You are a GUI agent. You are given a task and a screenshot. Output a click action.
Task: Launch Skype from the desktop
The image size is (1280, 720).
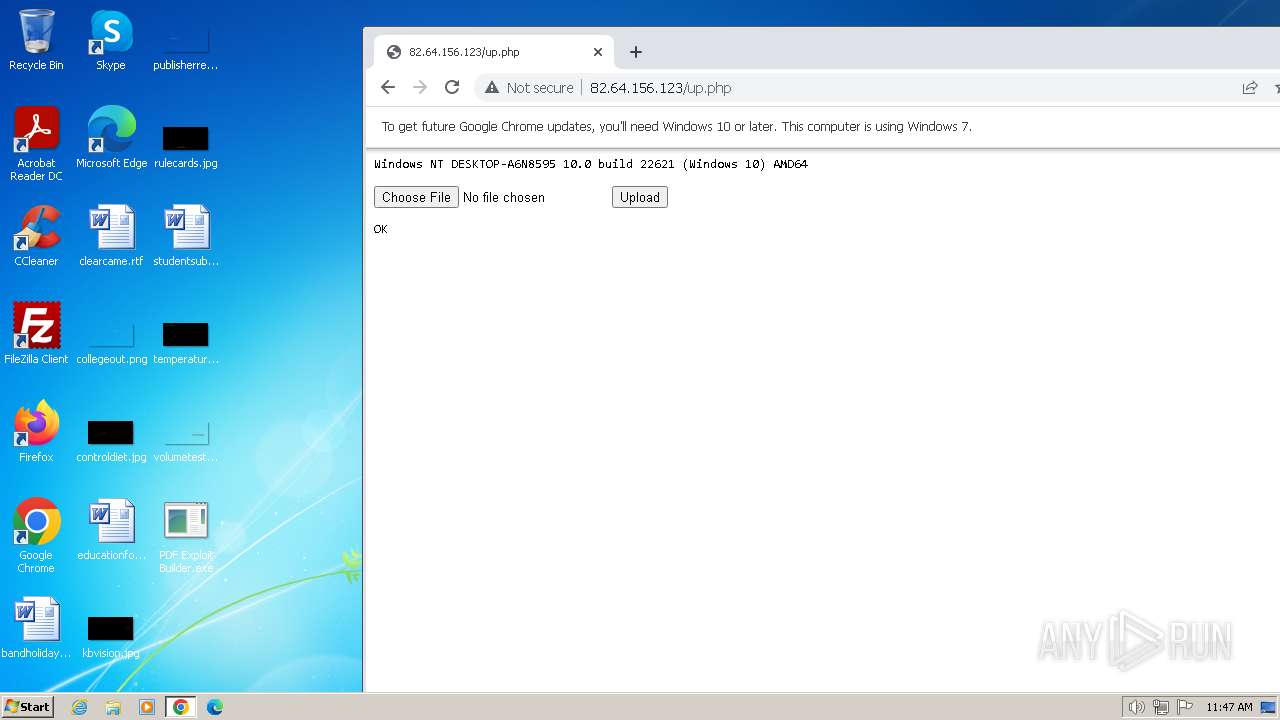pos(111,40)
